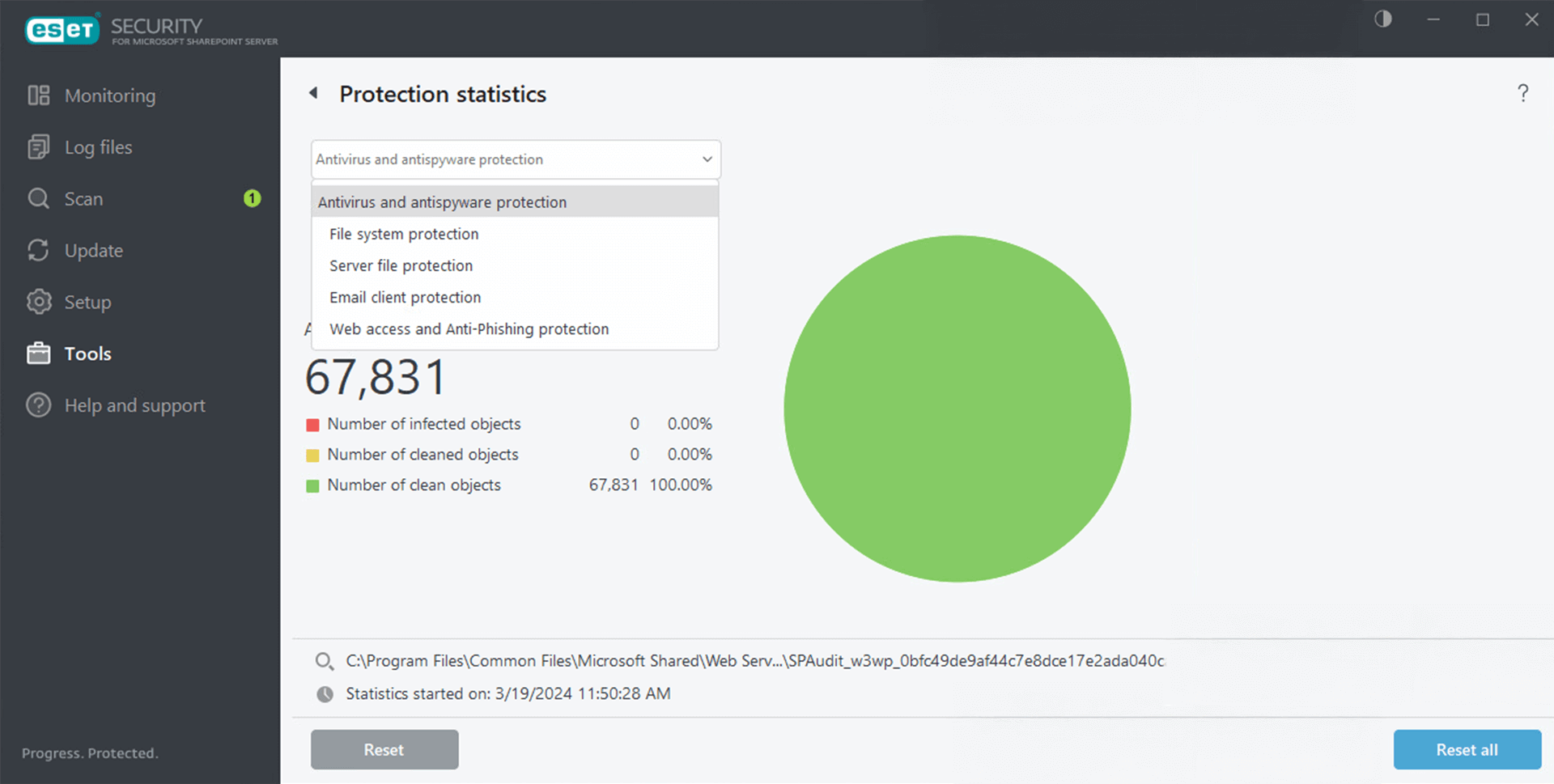The height and width of the screenshot is (784, 1554).
Task: Open Help and support section
Action: coord(134,405)
